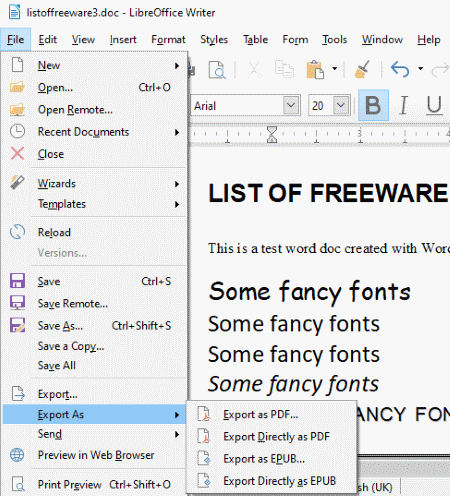
Task: Open the Table menu
Action: pyautogui.click(x=255, y=40)
